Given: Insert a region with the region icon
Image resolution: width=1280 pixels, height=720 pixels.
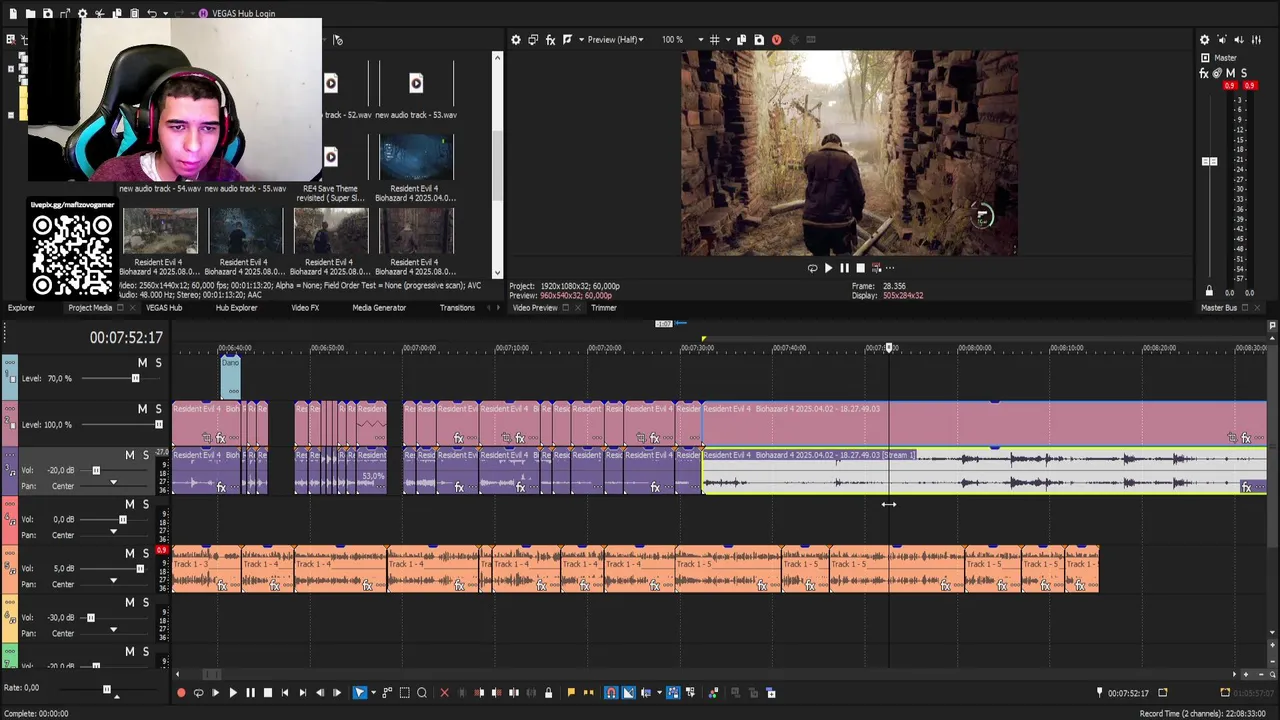Looking at the screenshot, I should [x=588, y=692].
